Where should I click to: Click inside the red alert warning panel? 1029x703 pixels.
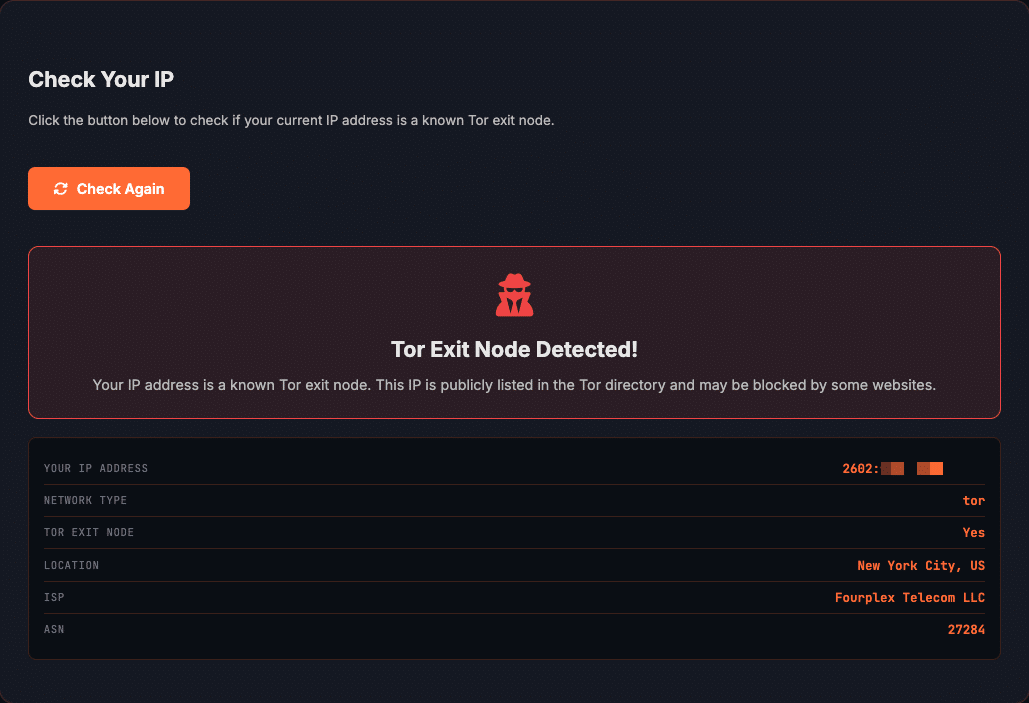514,332
